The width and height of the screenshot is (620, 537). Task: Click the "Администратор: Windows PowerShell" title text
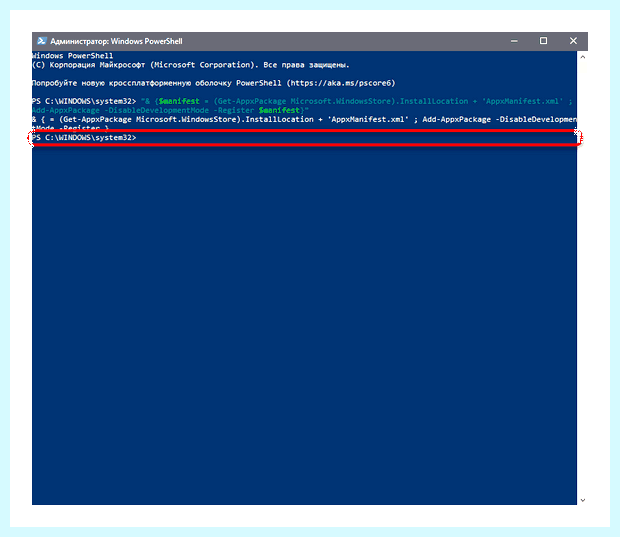pyautogui.click(x=116, y=41)
